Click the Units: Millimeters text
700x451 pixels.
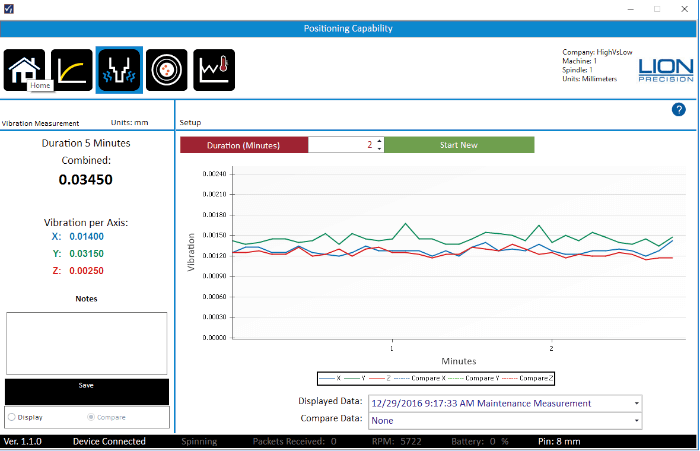point(589,79)
